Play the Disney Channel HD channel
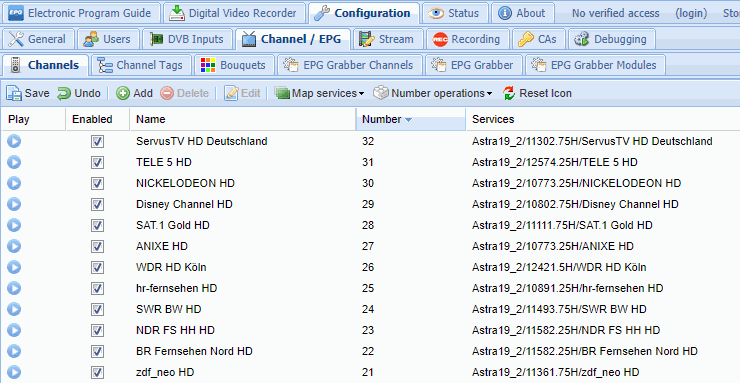Screen dimensions: 740x383 click(14, 204)
